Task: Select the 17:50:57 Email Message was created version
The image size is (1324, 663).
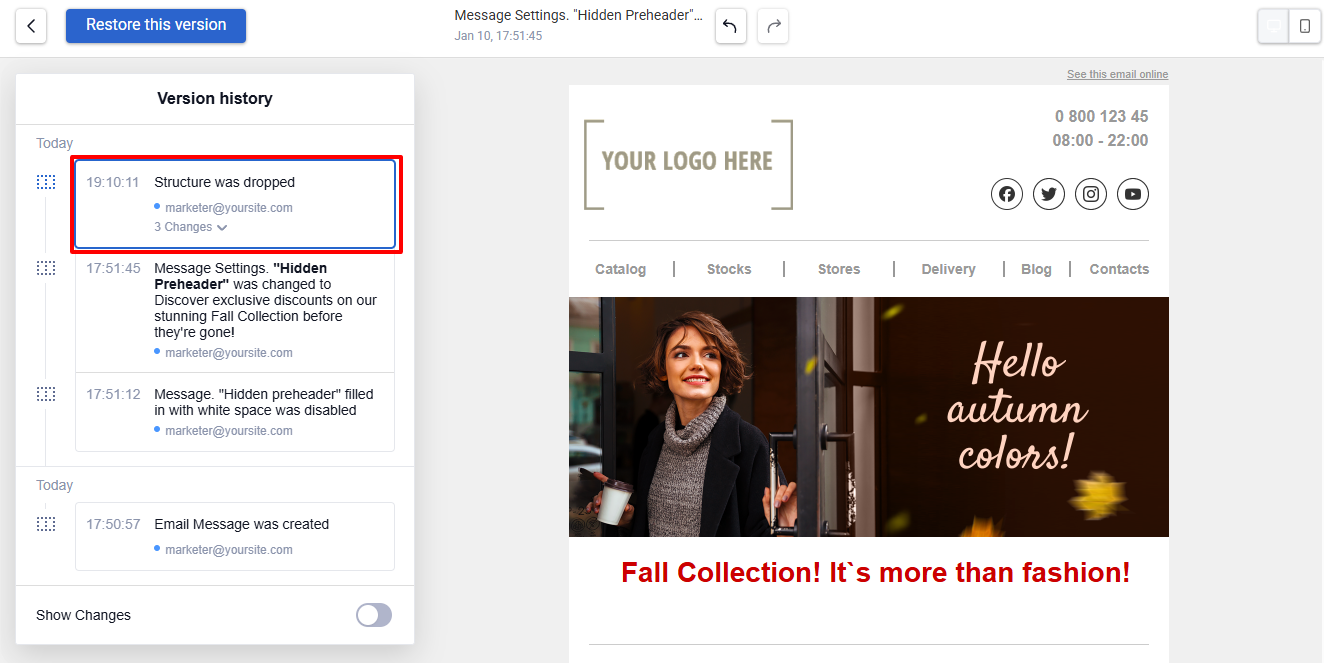Action: click(235, 536)
